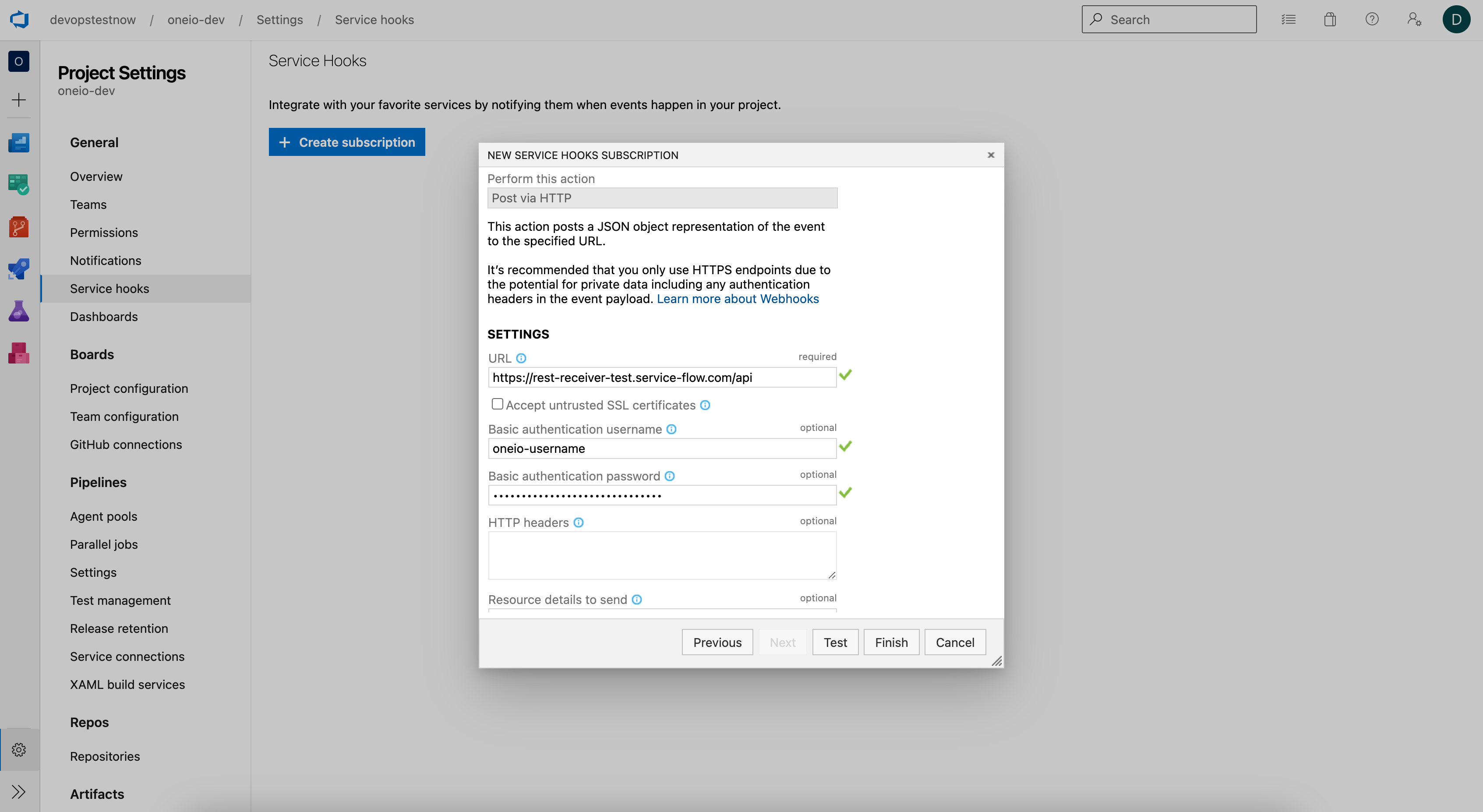Open the Artifacts hub icon
The image size is (1483, 812).
(19, 353)
